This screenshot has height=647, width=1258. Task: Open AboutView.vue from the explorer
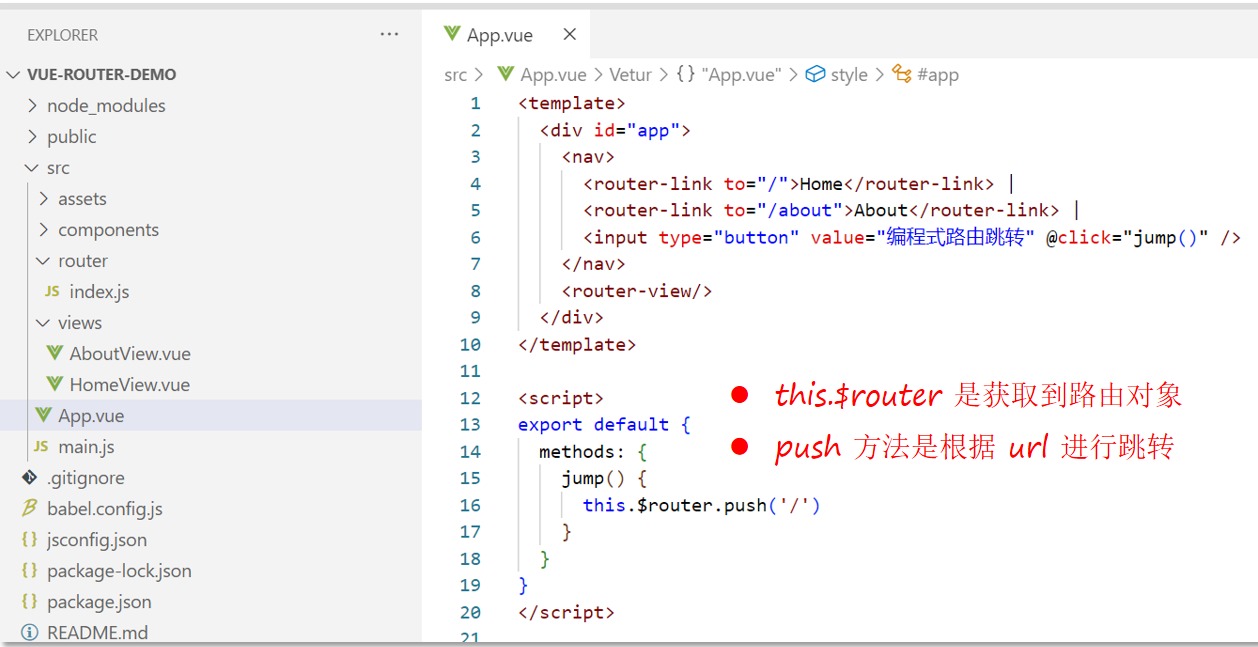click(x=130, y=354)
